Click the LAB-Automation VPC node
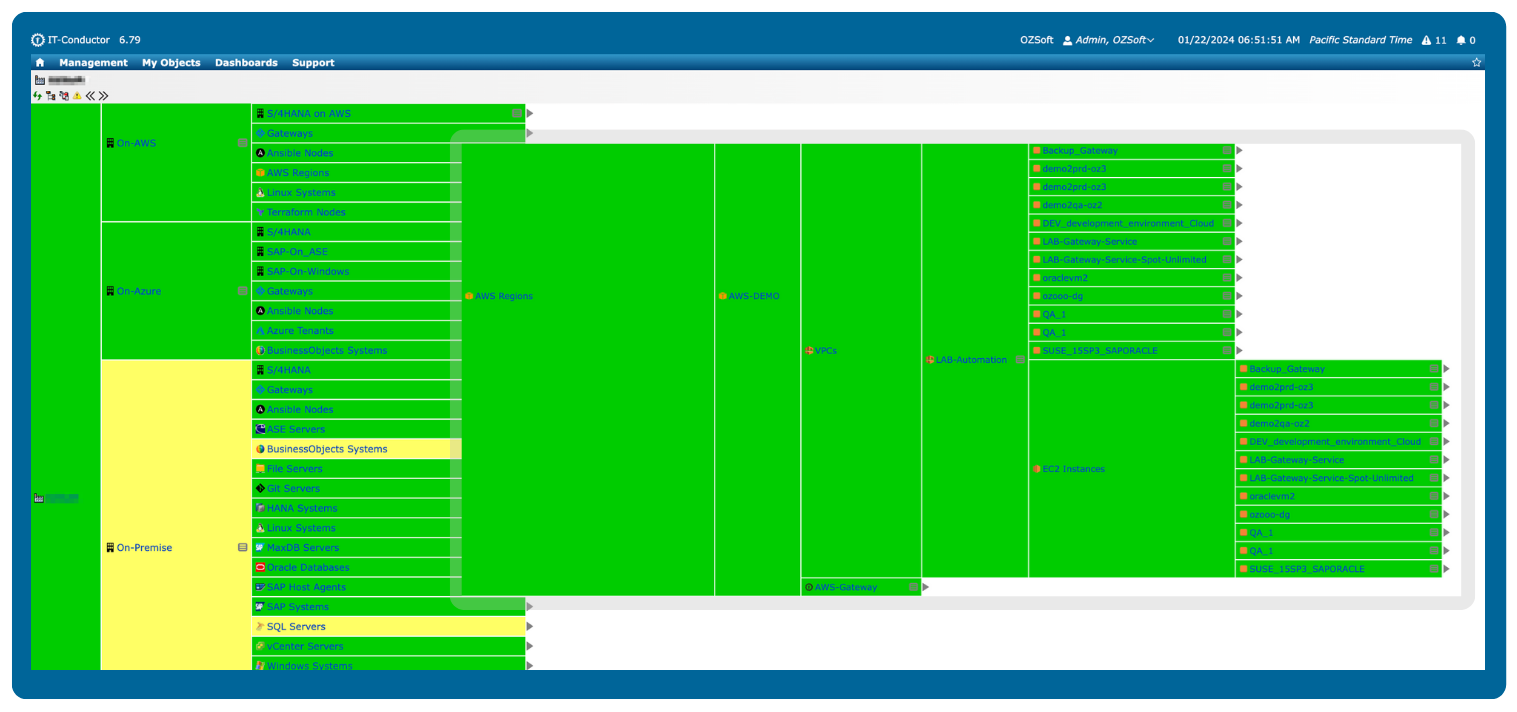The width and height of the screenshot is (1517, 712). click(x=971, y=360)
